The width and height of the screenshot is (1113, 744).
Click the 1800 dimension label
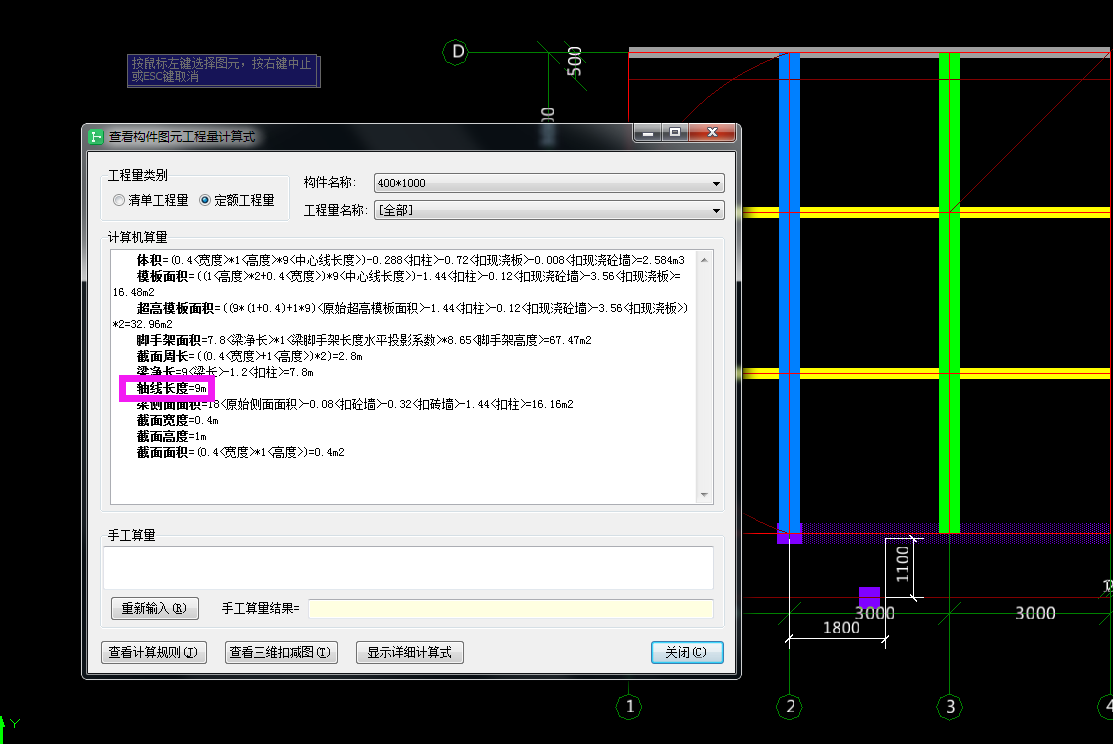click(x=840, y=628)
